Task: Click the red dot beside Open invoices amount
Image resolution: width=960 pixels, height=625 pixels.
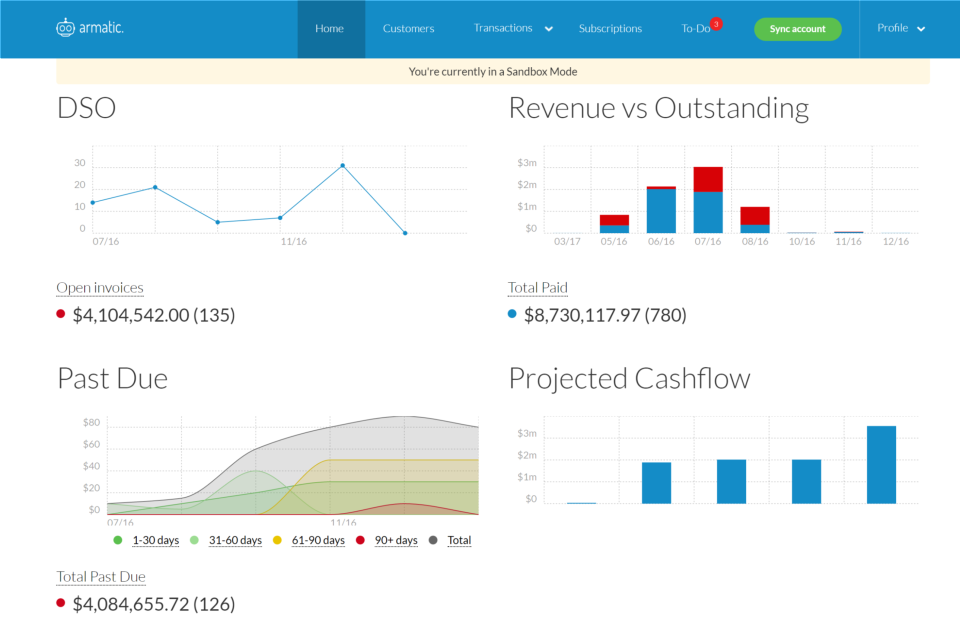Action: click(x=61, y=314)
